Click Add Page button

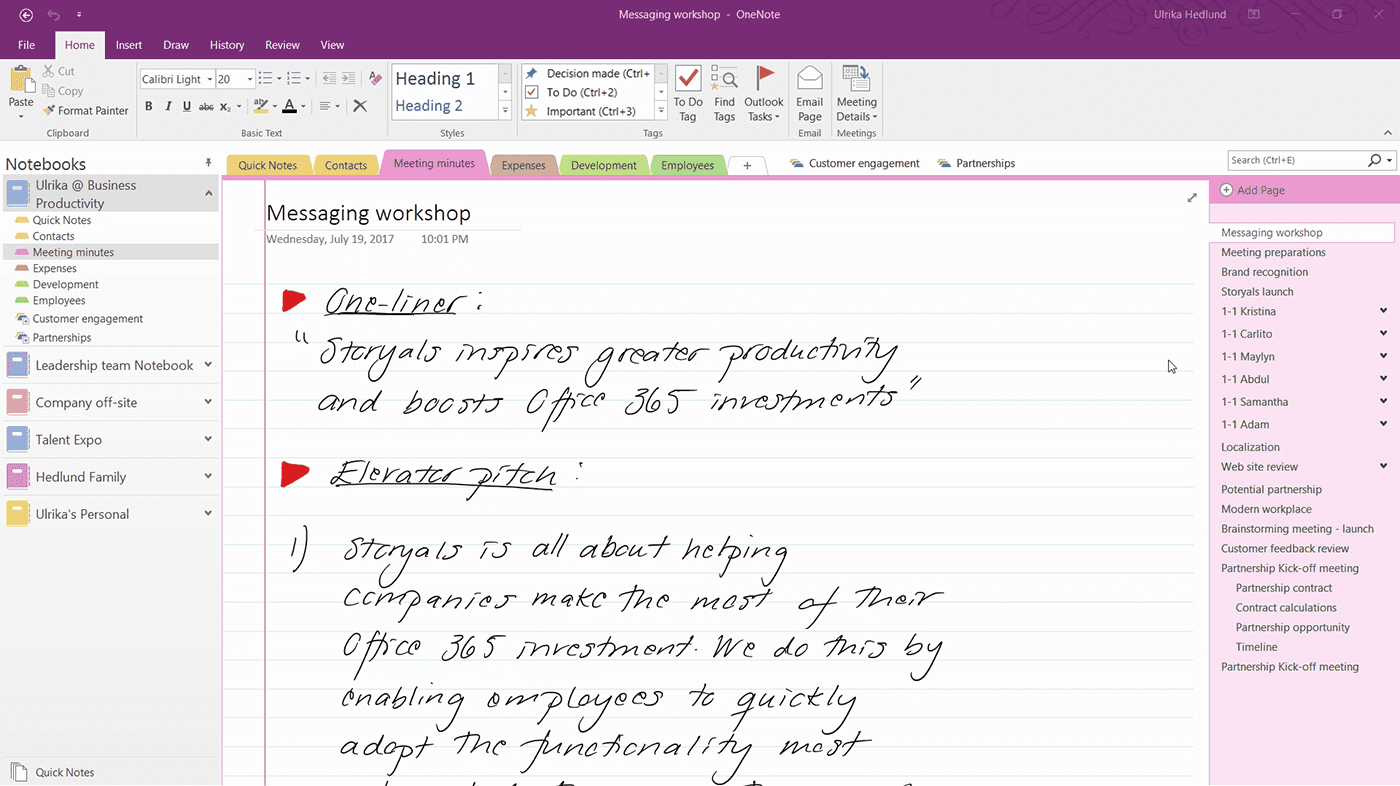pos(1253,190)
